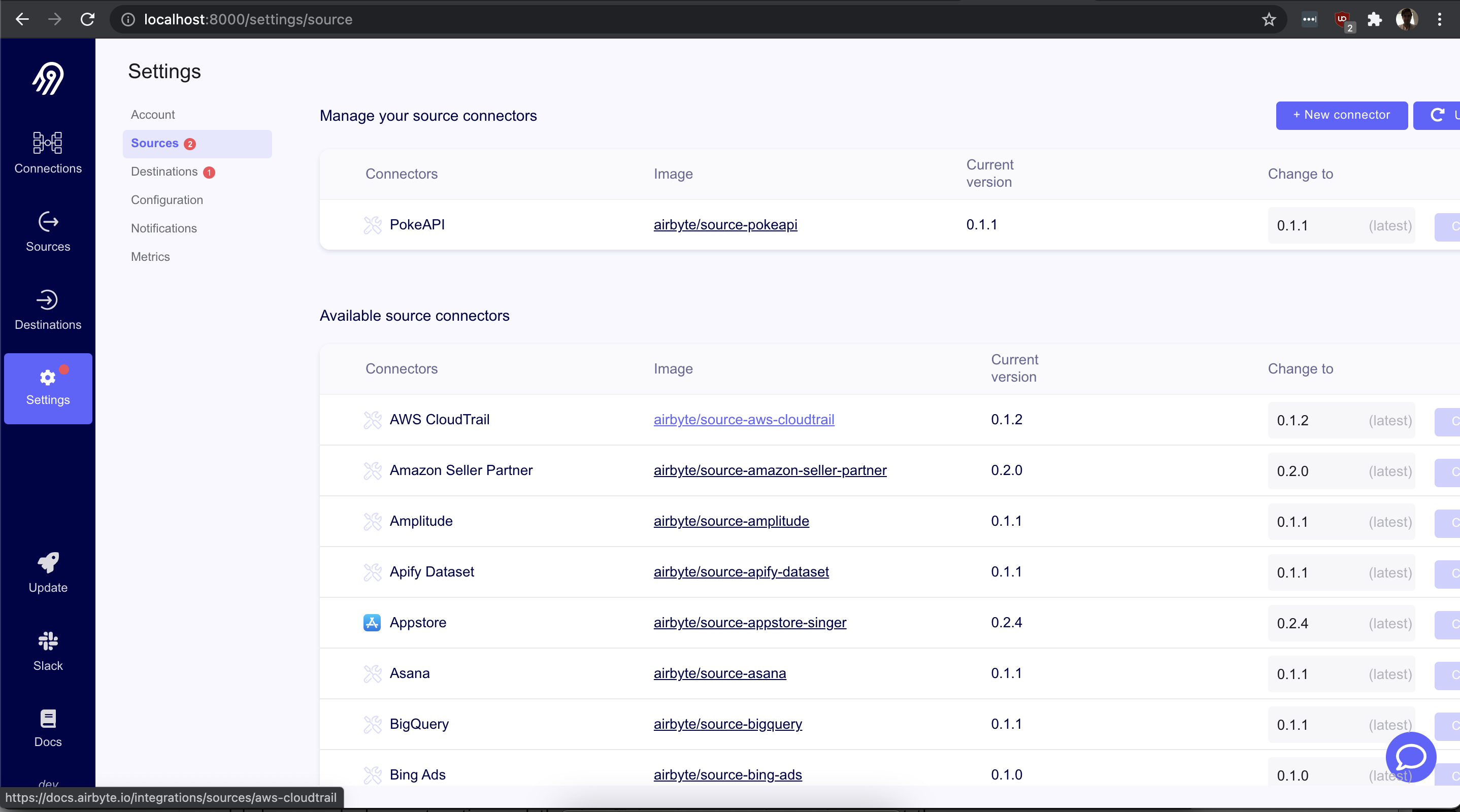Open the airbyte/source-pokeapi link
1460x812 pixels.
point(725,225)
